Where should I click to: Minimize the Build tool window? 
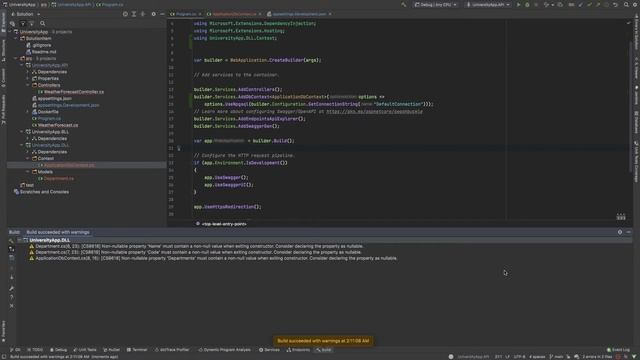629,232
